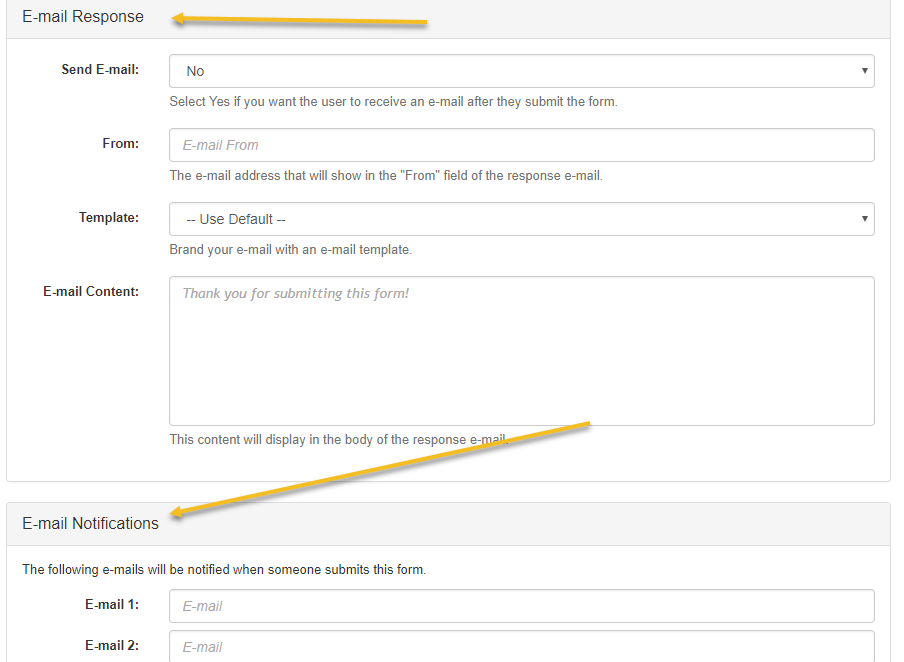Click the E-mail Notifications section header
904x662 pixels.
pos(91,524)
